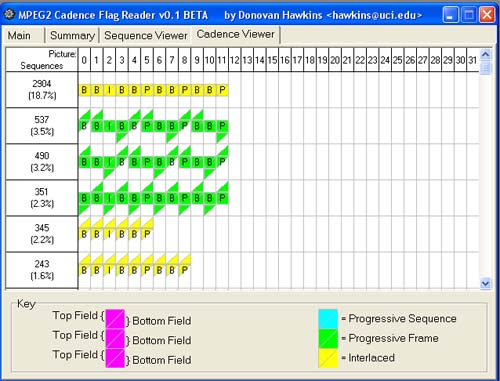Click the cyan Progressive Sequence swatch
500x381 pixels.
point(328,319)
